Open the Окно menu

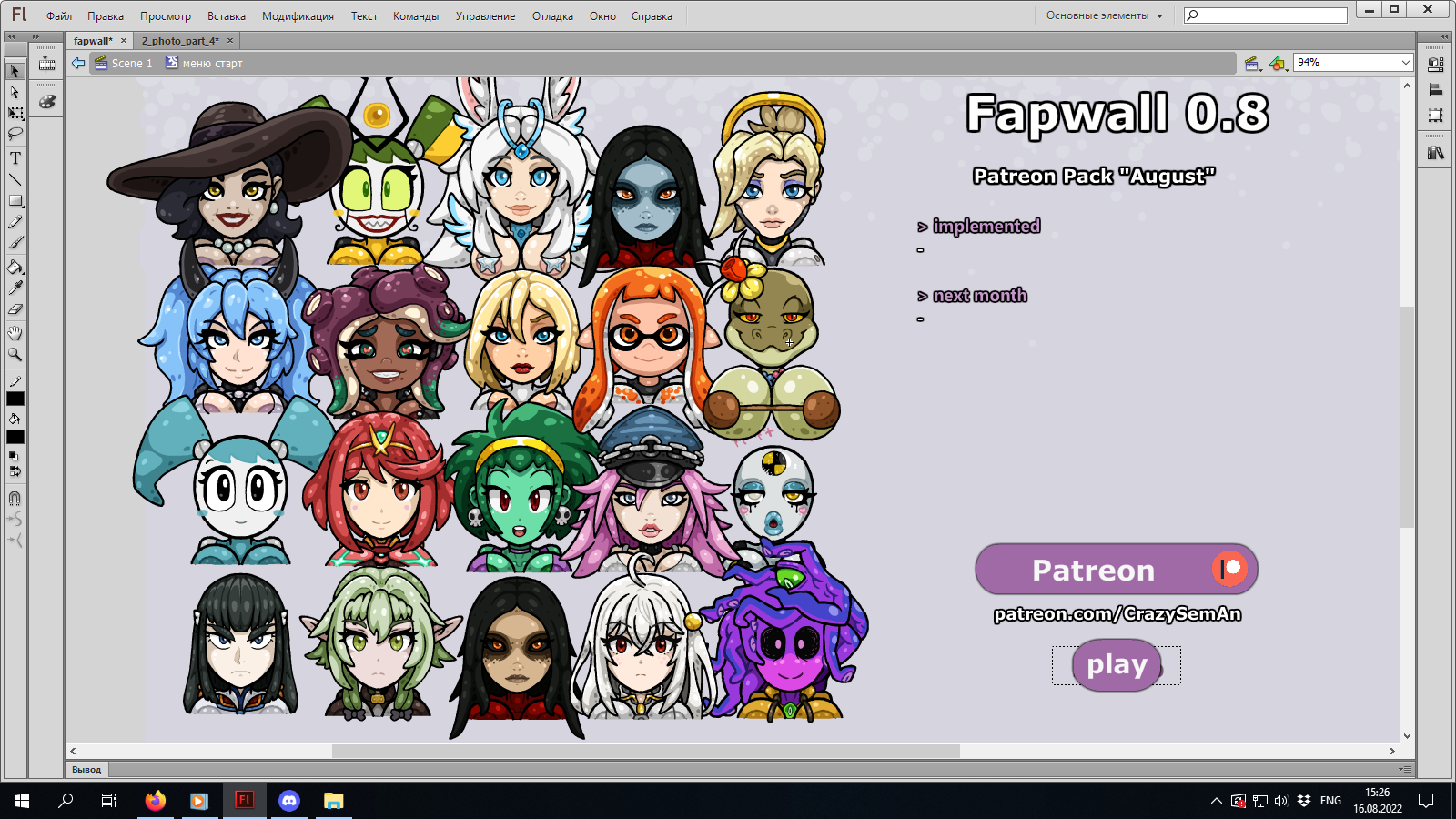[602, 16]
